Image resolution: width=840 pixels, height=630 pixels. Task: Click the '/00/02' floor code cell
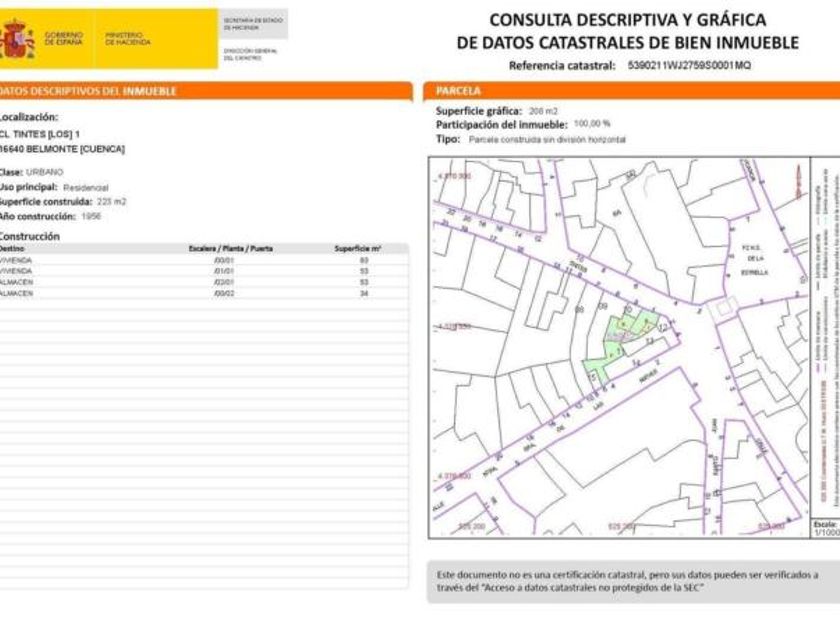pos(224,294)
